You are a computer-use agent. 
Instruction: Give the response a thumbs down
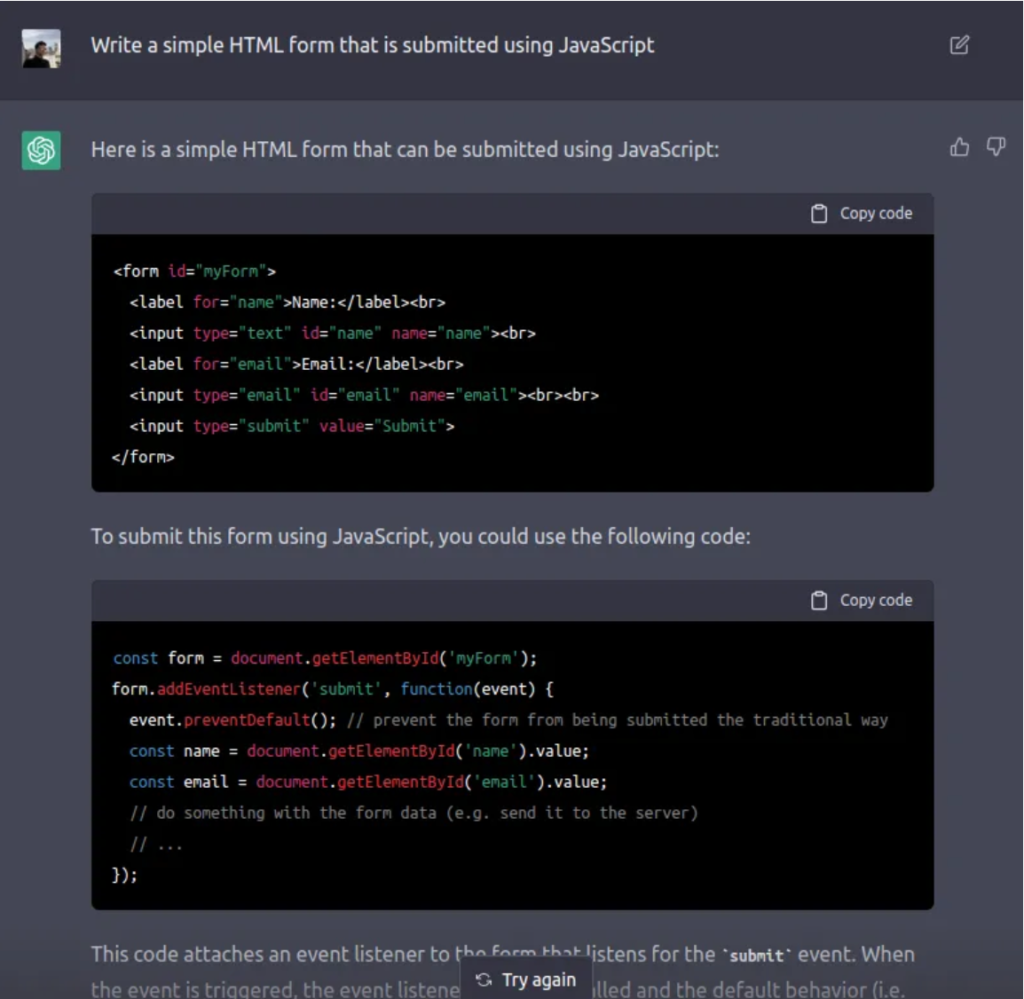pos(996,148)
